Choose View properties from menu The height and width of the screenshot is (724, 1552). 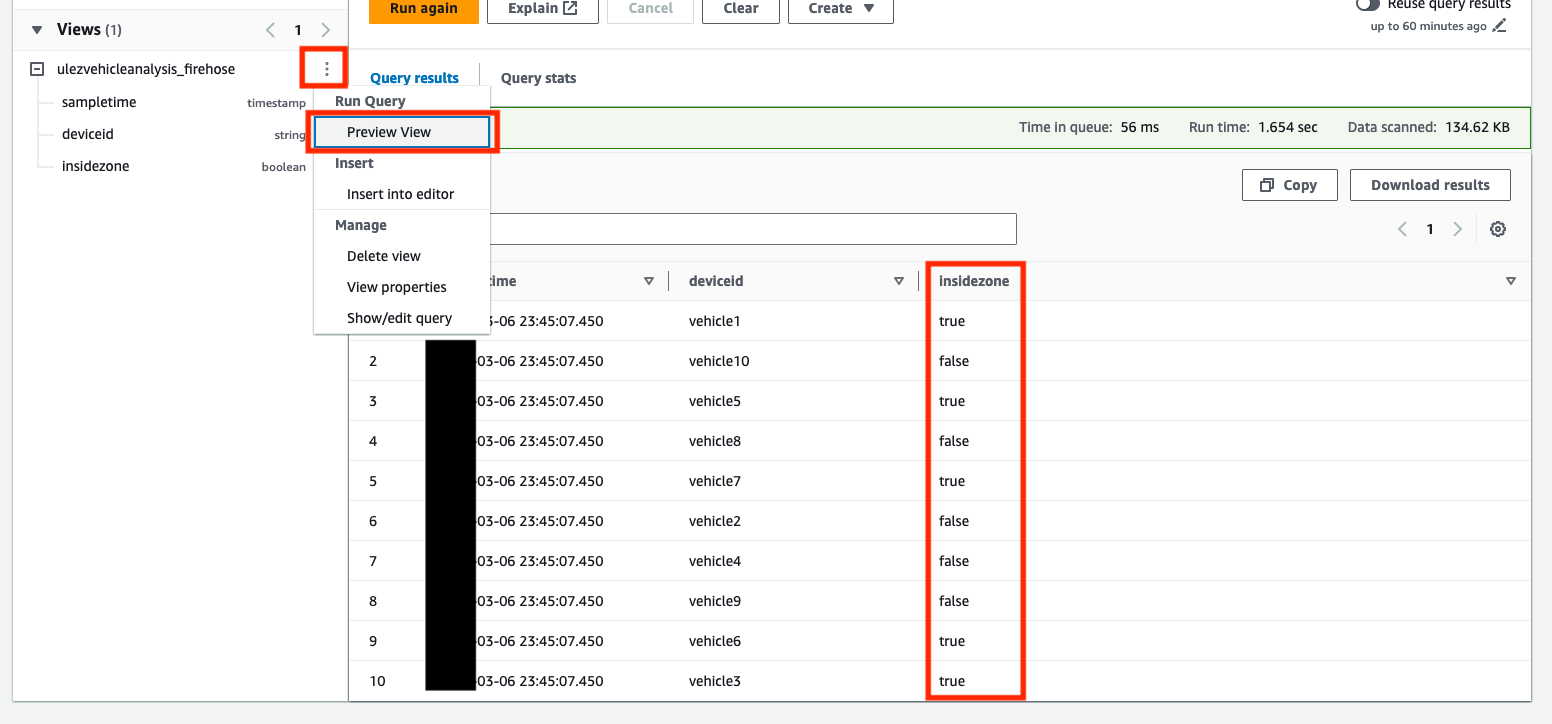tap(401, 287)
